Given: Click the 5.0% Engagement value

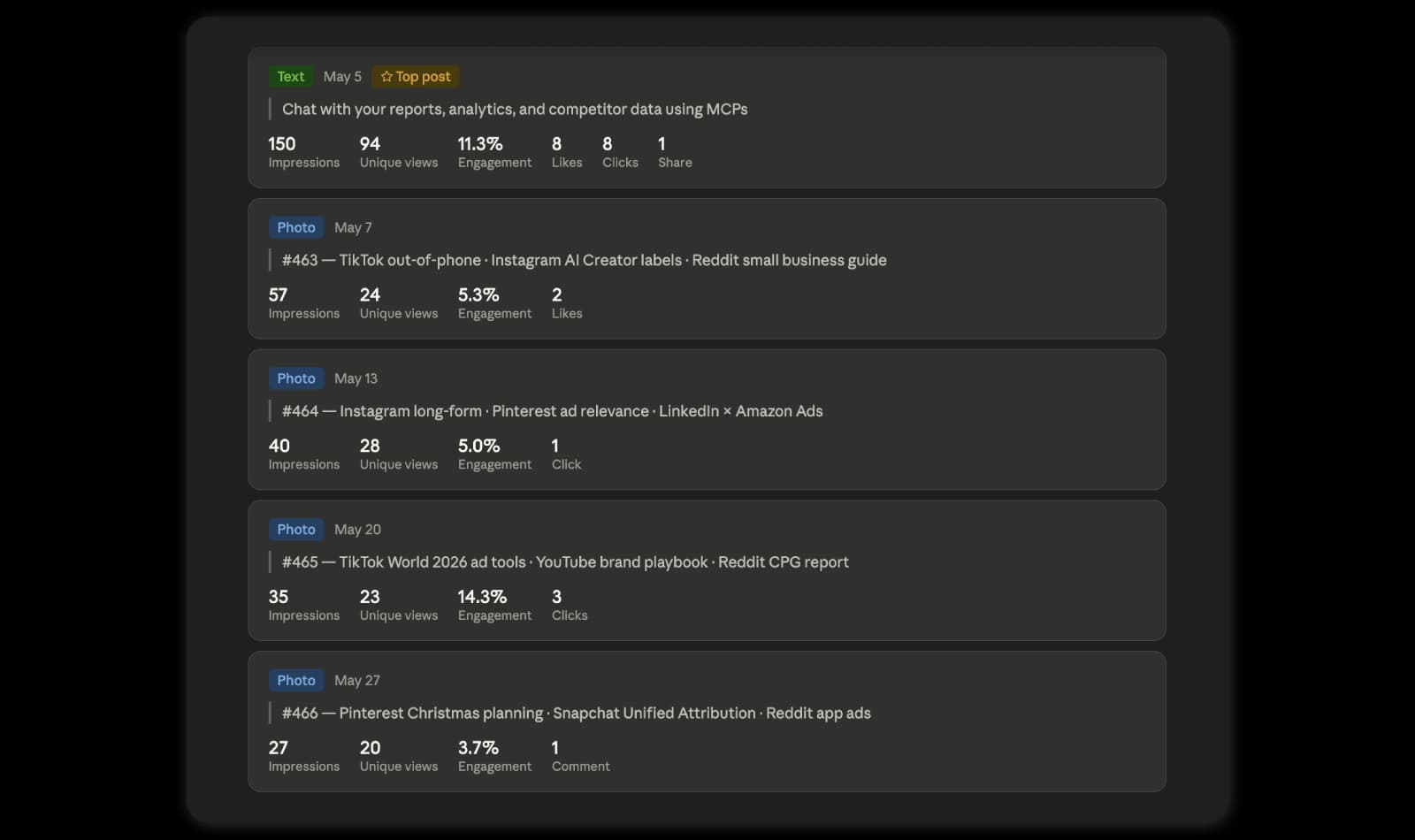Looking at the screenshot, I should coord(478,447).
